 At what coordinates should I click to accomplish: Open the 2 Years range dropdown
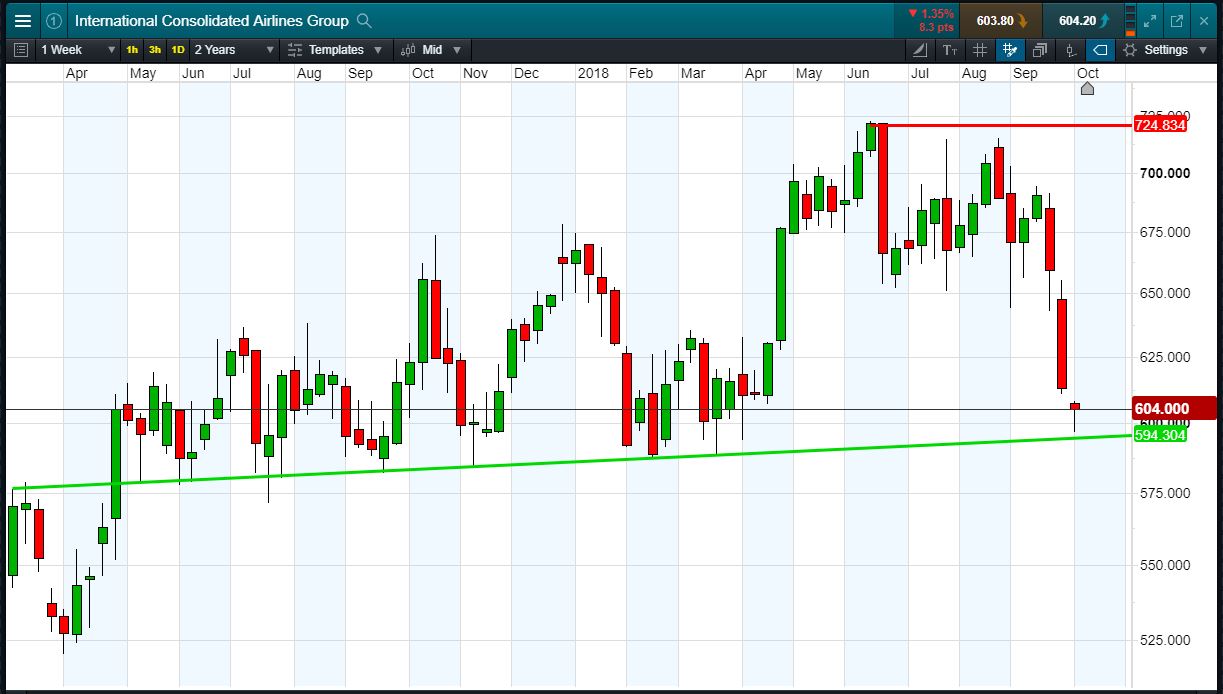pyautogui.click(x=234, y=50)
